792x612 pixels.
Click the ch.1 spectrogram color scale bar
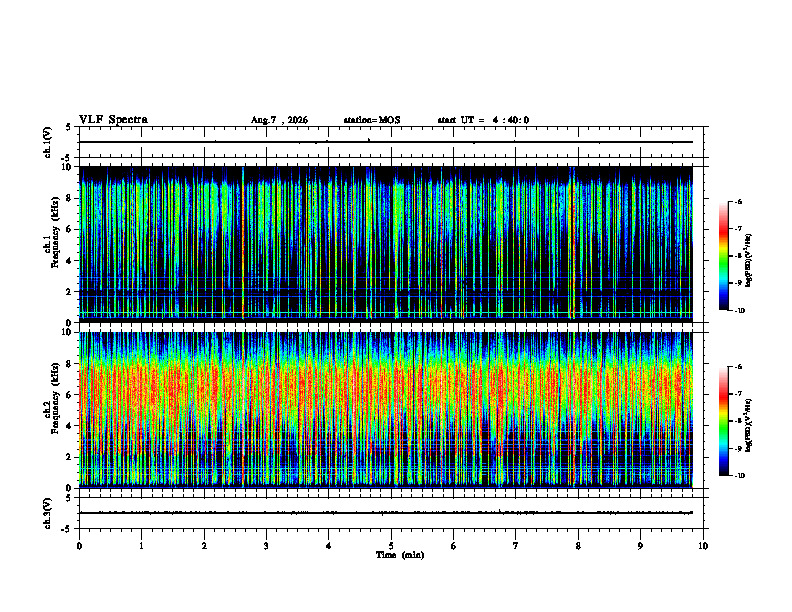click(x=723, y=256)
